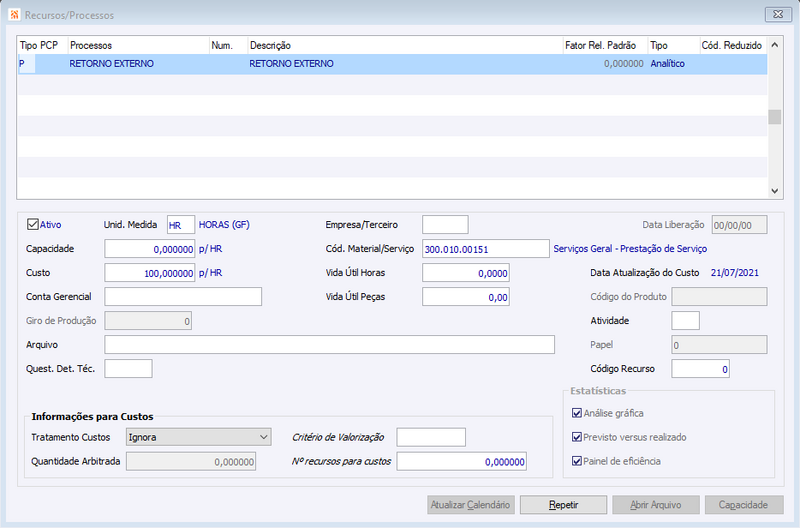This screenshot has height=528, width=800.
Task: Click the Processos column header
Action: tap(137, 46)
